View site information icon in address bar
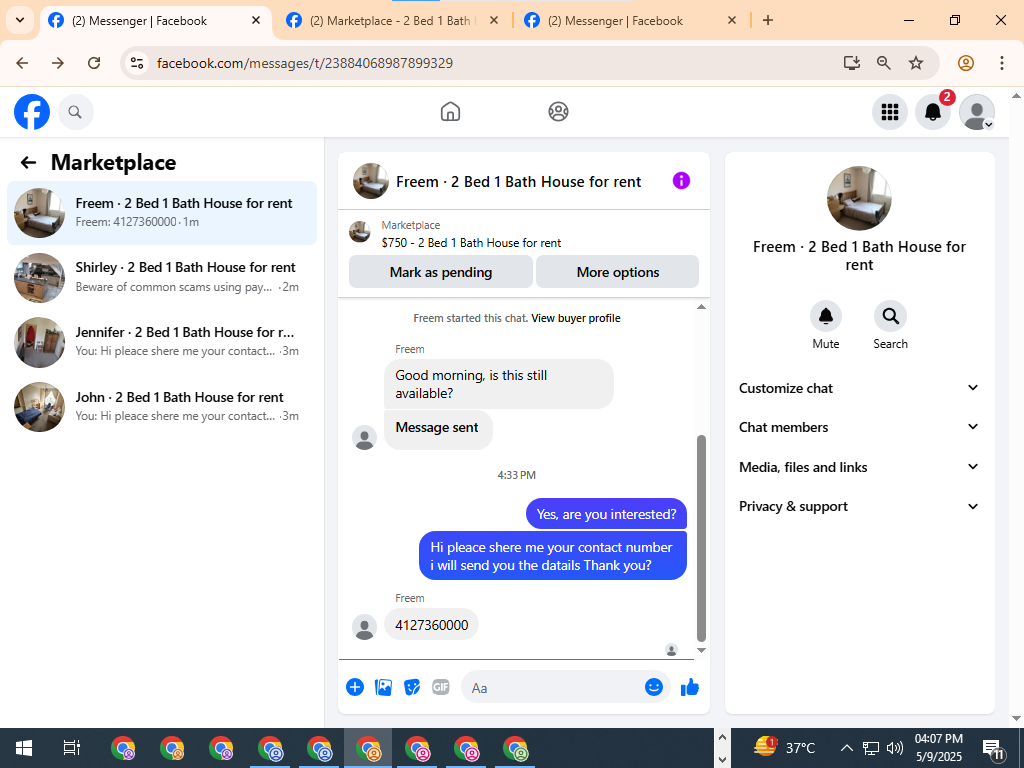The image size is (1024, 768). pos(136,63)
